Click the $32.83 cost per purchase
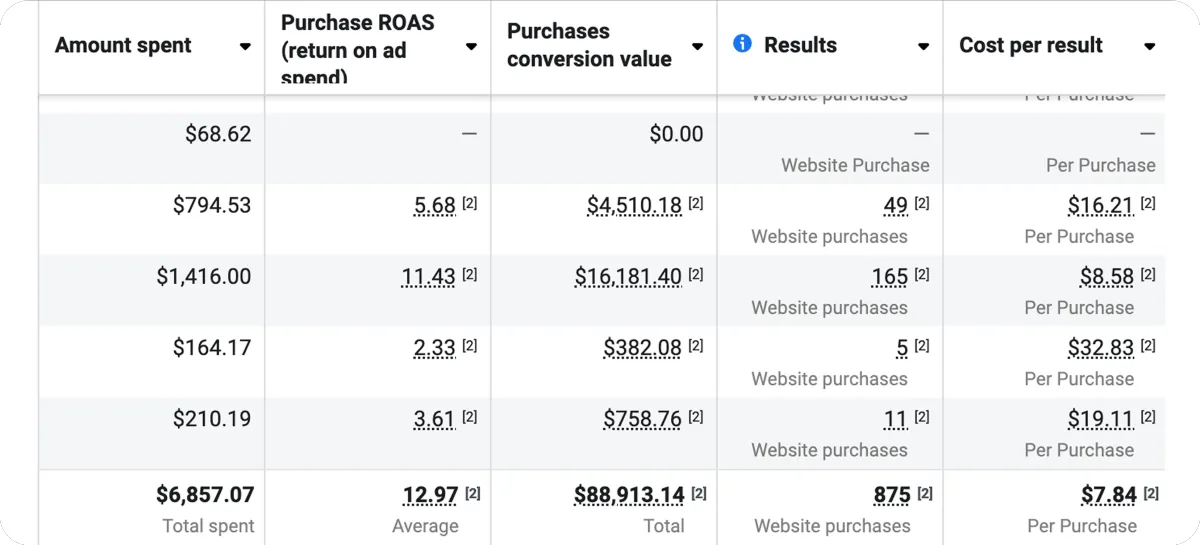This screenshot has height=545, width=1200. [x=1100, y=348]
